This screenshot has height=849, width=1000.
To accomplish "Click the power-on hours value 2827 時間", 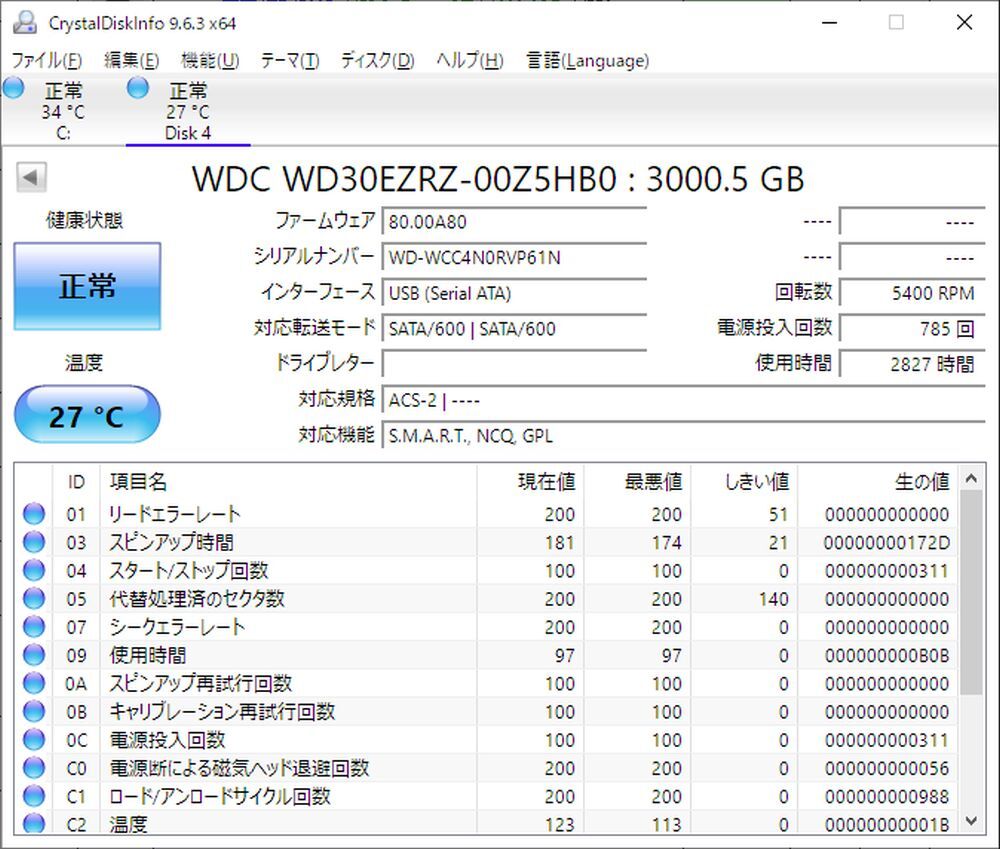I will click(x=912, y=364).
